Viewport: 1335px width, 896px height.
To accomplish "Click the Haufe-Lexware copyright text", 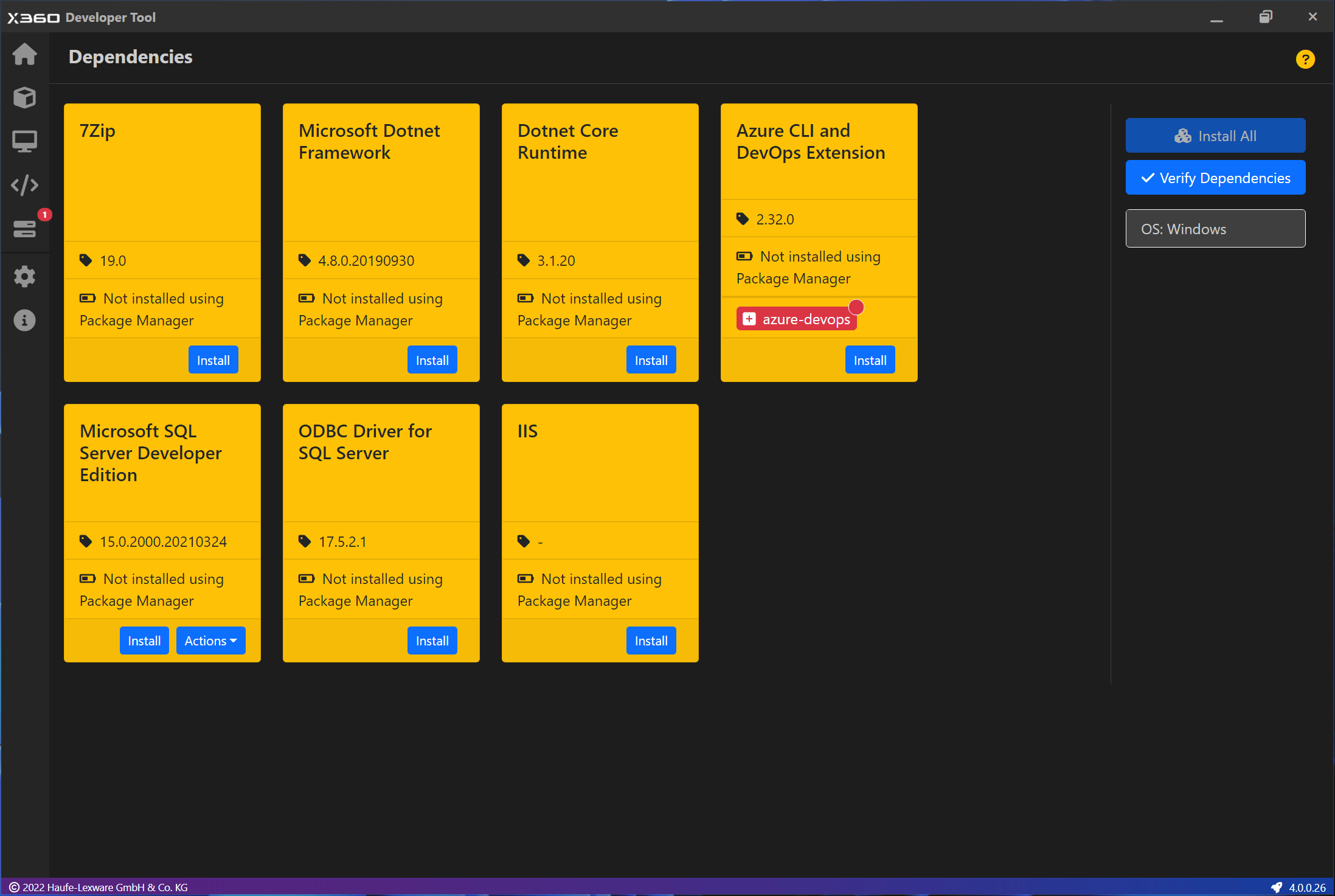I will [105, 887].
